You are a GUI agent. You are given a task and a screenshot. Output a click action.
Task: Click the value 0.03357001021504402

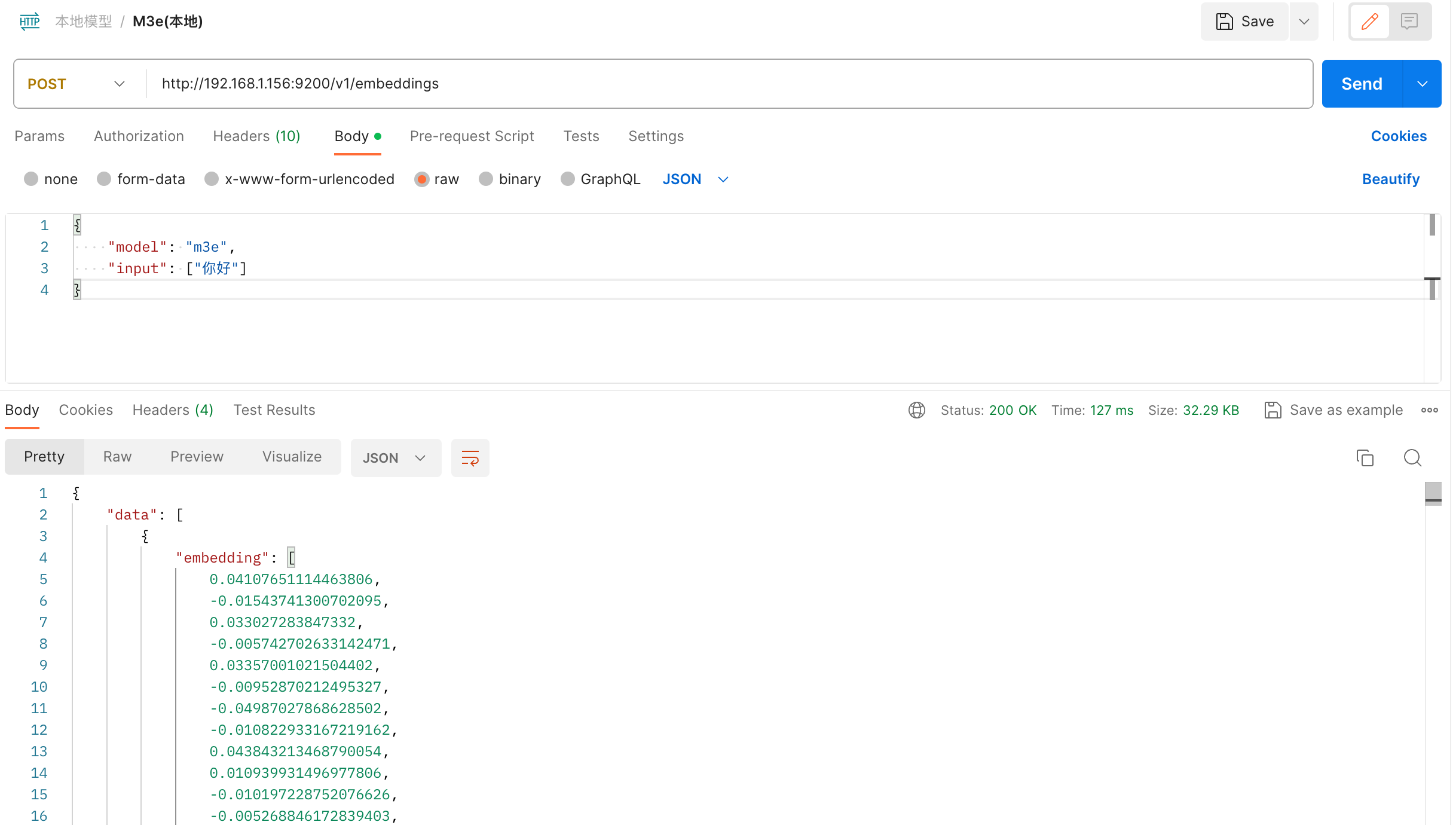point(290,665)
